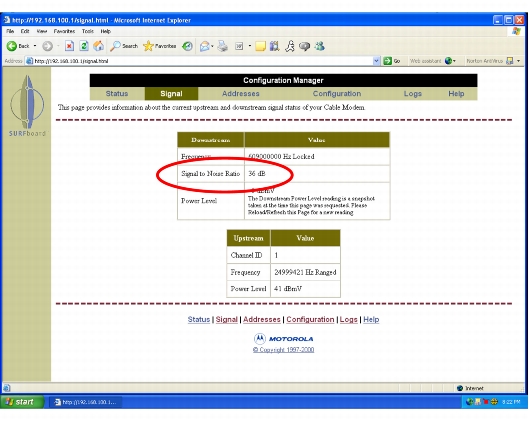This screenshot has height=422, width=530.
Task: Open the Favorites menu
Action: point(64,31)
